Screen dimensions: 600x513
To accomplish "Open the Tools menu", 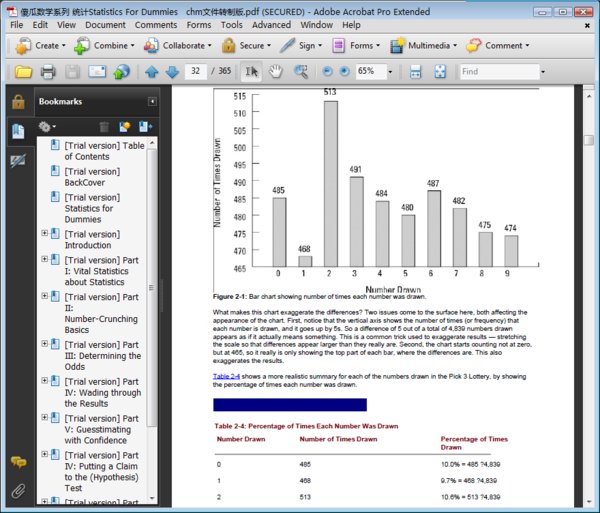I will [232, 25].
